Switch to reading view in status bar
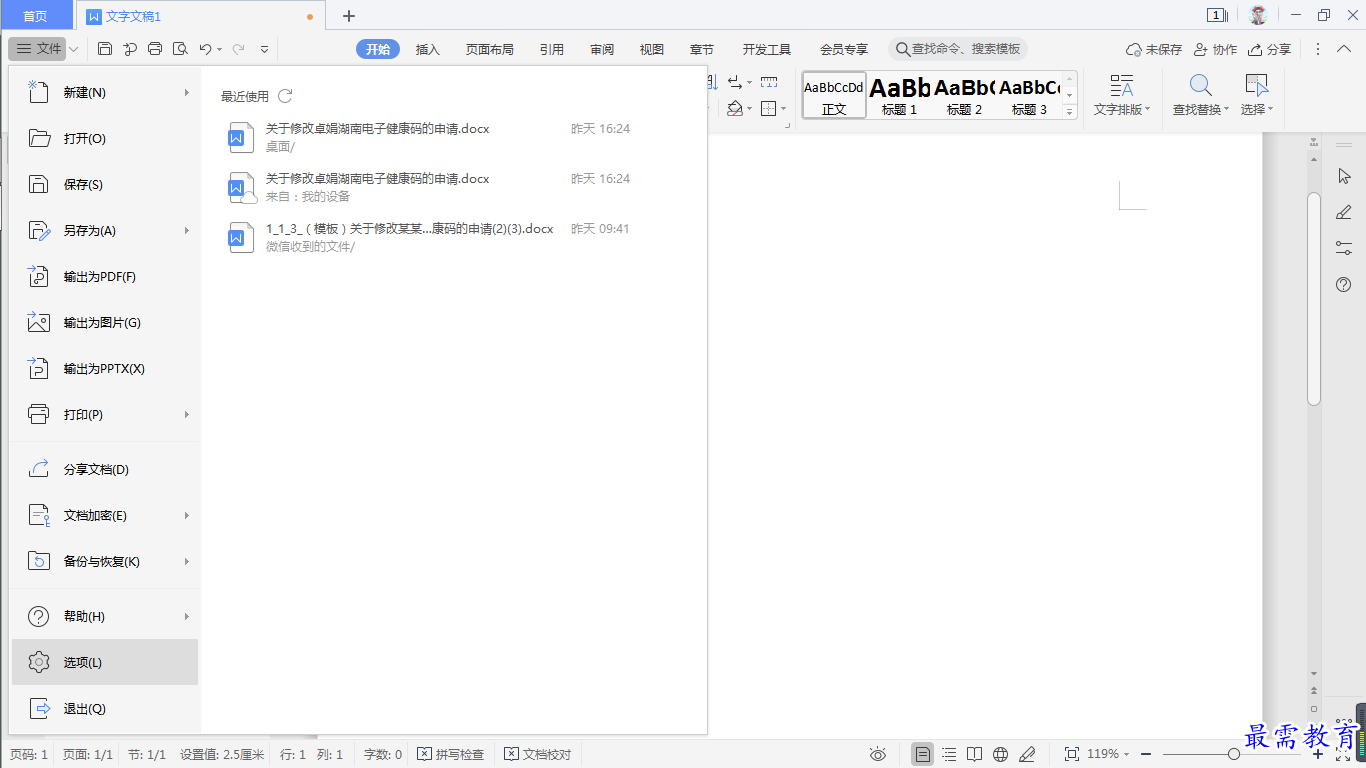This screenshot has width=1366, height=768. tap(975, 754)
